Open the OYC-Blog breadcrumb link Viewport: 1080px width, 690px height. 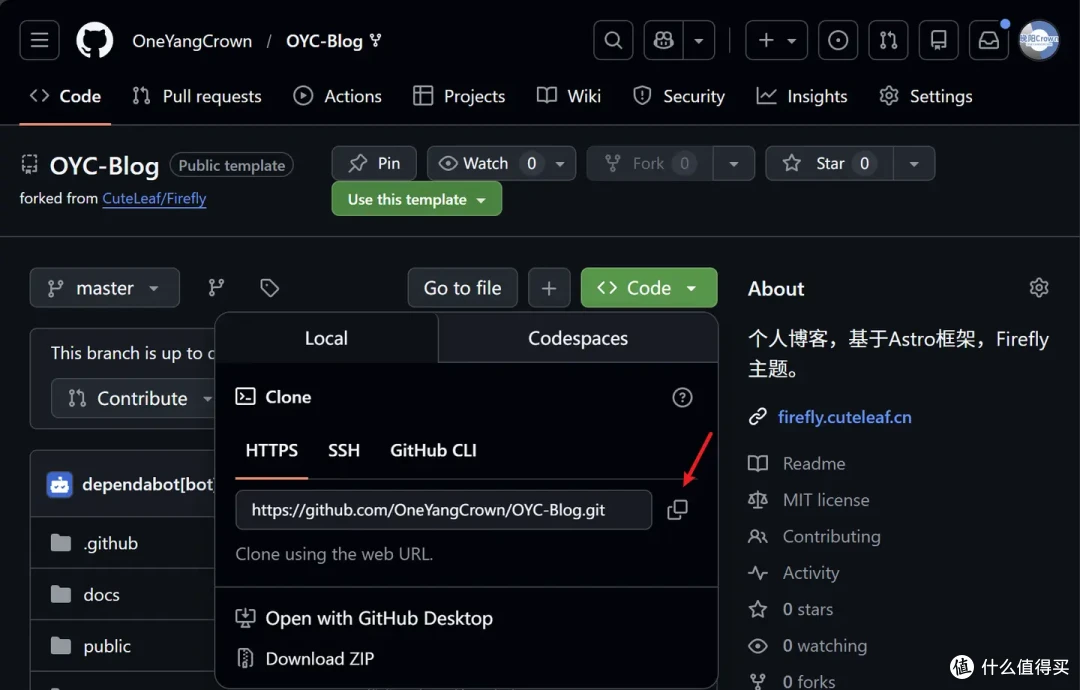point(324,41)
